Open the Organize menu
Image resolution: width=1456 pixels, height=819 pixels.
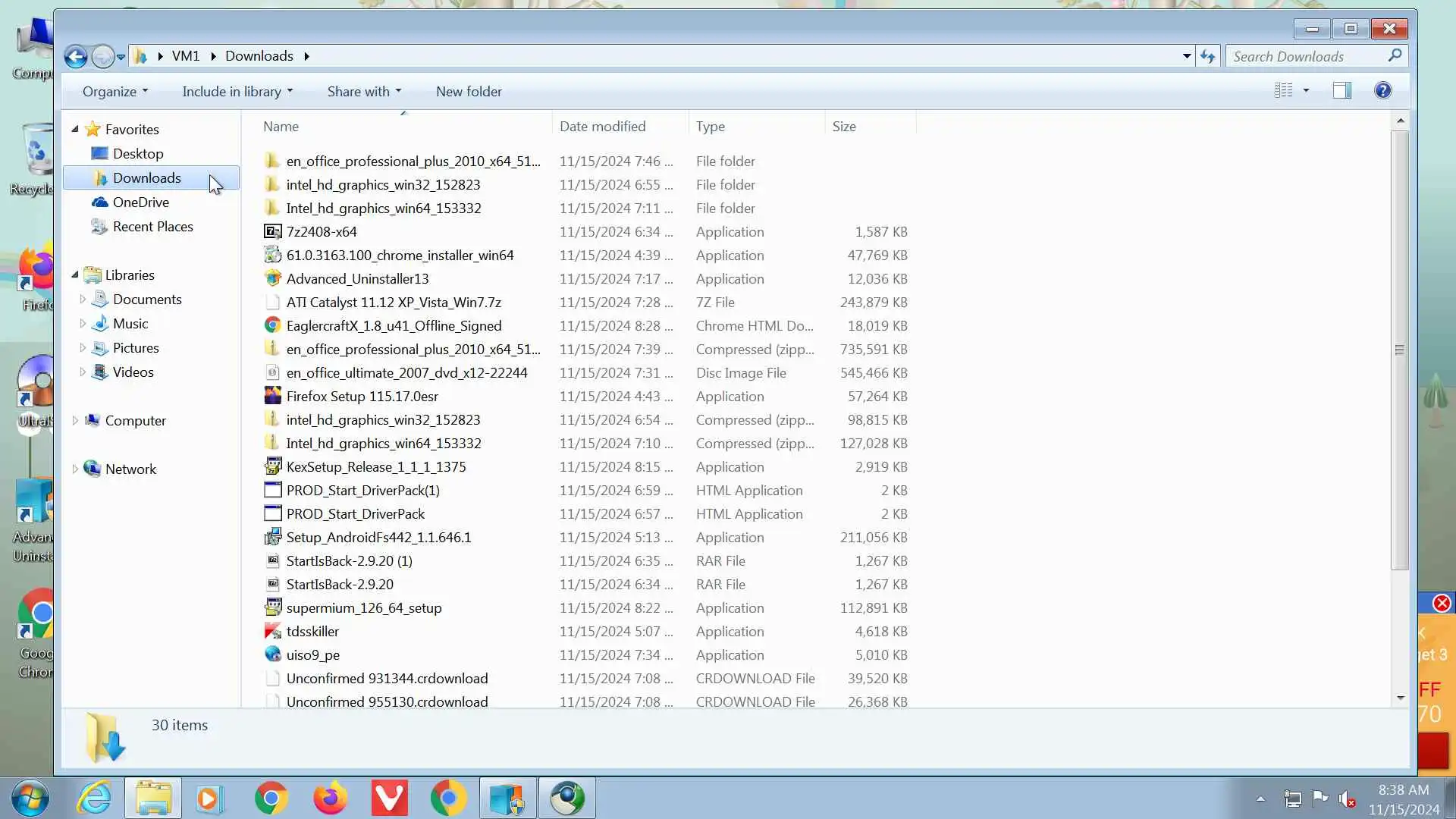pyautogui.click(x=115, y=92)
